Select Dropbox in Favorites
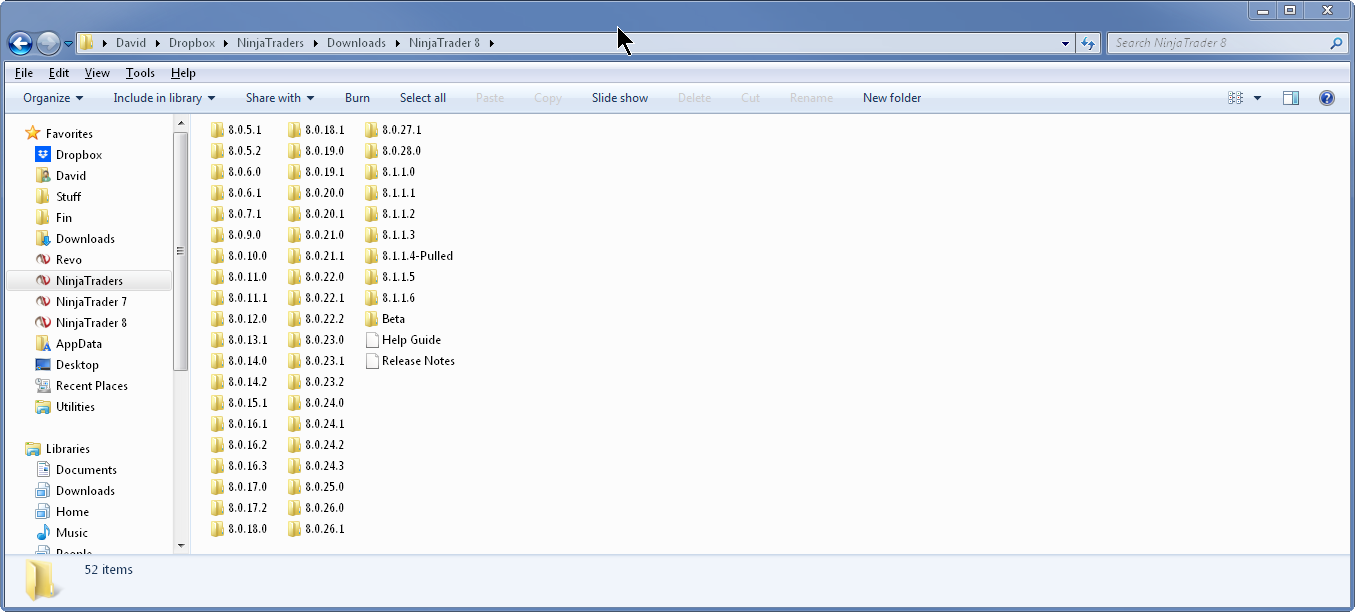 tap(79, 155)
